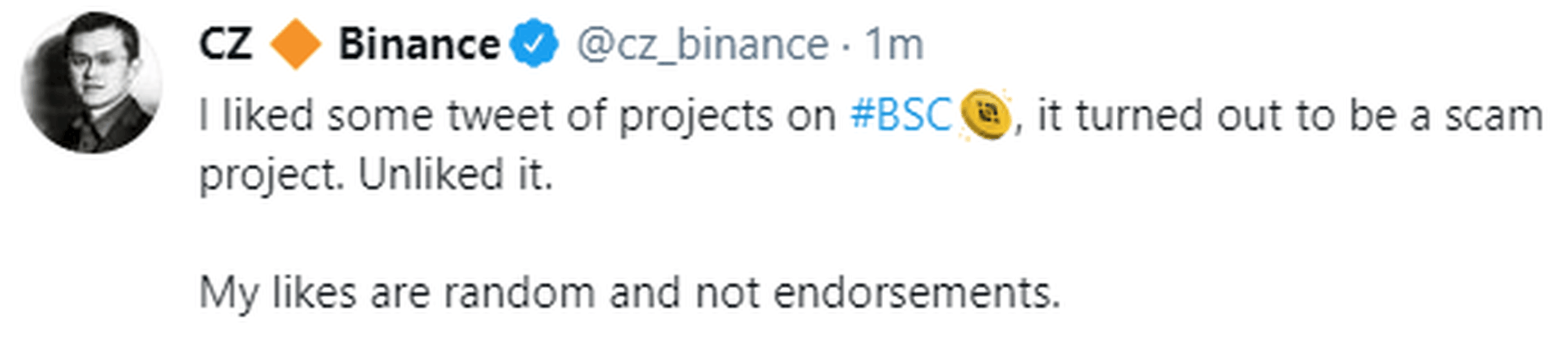Click the word "projects" in the first line

pos(695,117)
